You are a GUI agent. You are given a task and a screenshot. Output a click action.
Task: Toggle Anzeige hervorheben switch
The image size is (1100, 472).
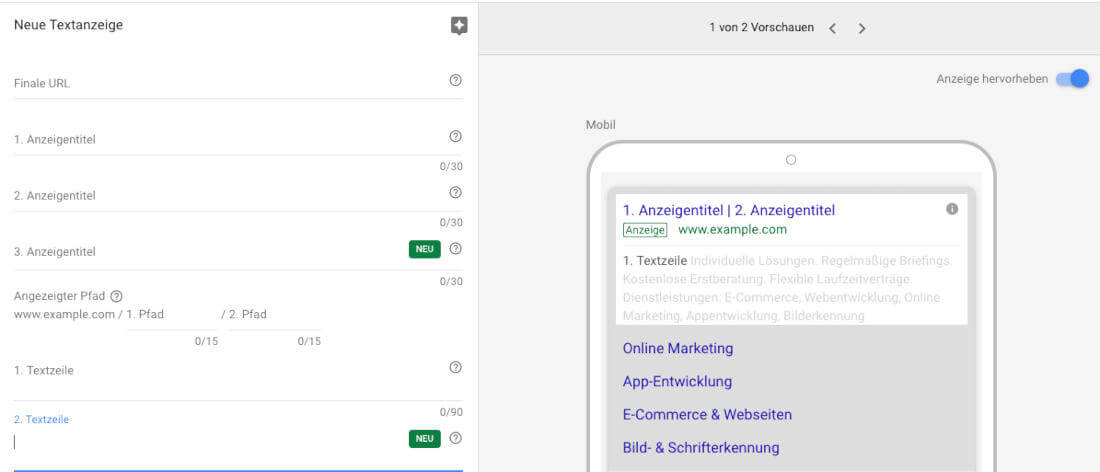pos(1073,79)
